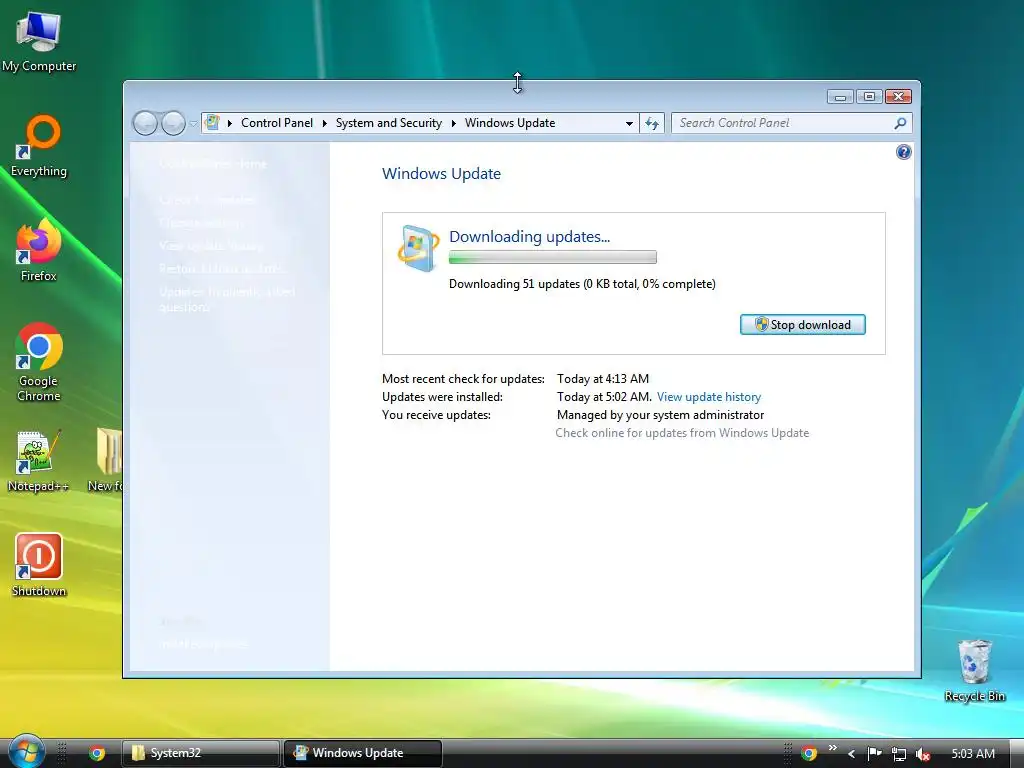This screenshot has width=1024, height=768.
Task: Click 'Downloading 51 updates' status text
Action: click(x=582, y=284)
